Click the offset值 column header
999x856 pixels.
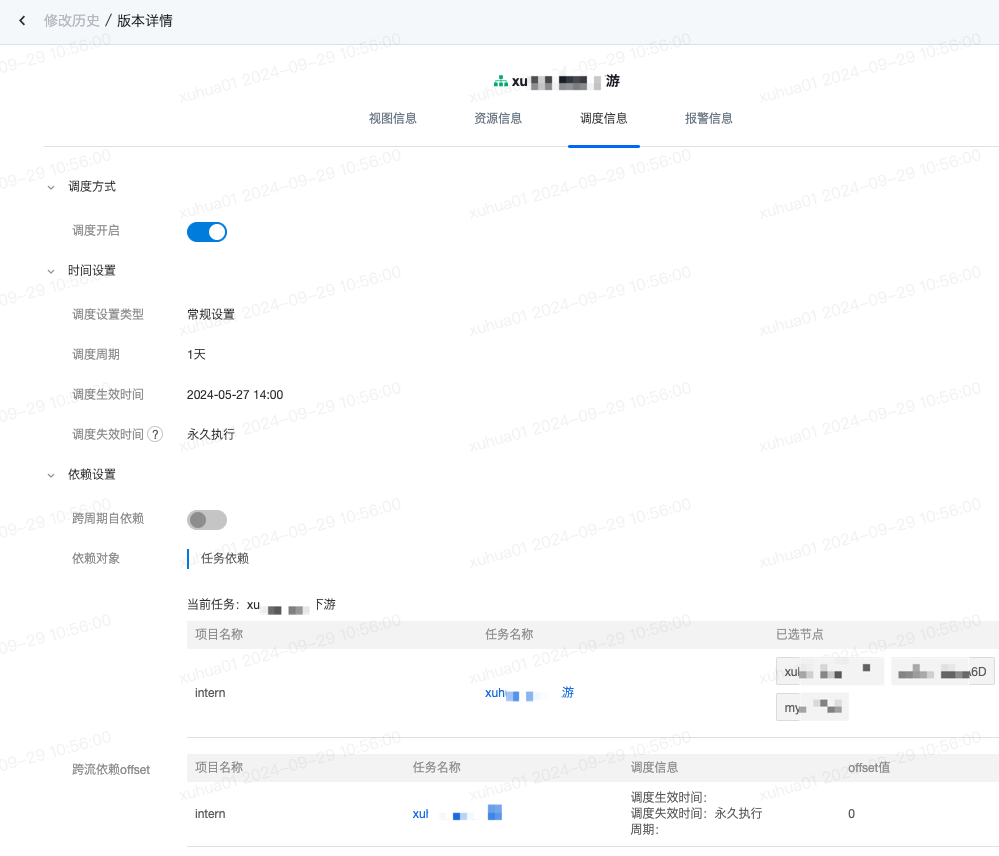click(869, 768)
